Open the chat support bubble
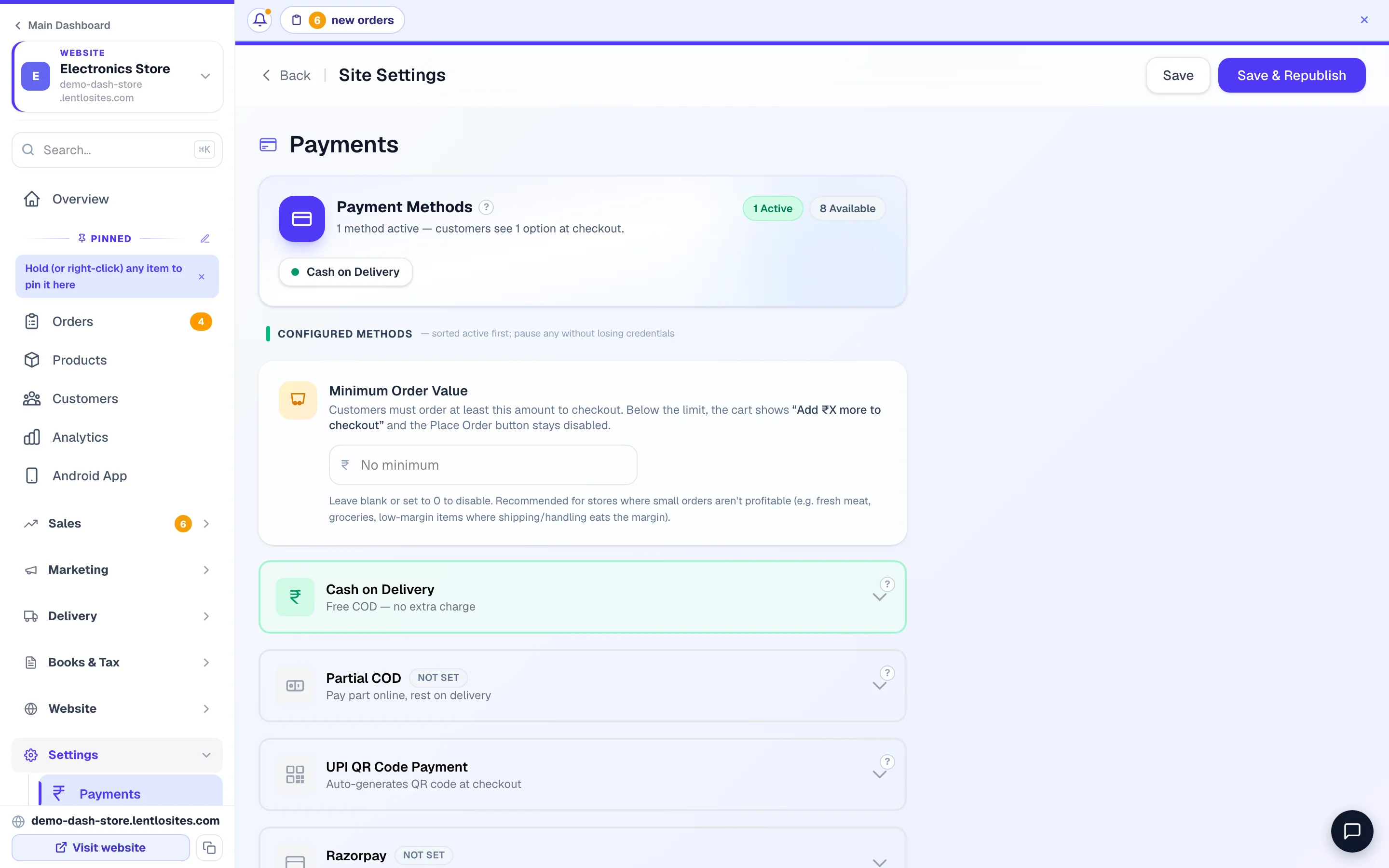Viewport: 1389px width, 868px height. (x=1352, y=831)
